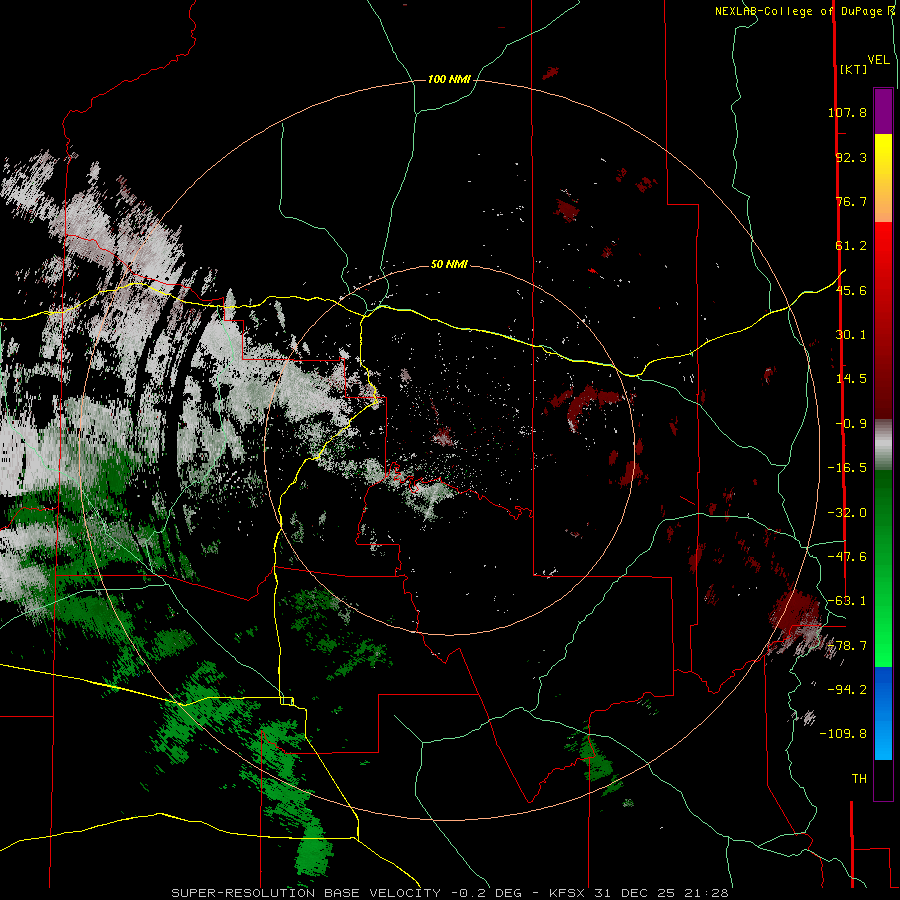
Task: Select the -0.9 value on velocity scale
Action: tap(851, 424)
